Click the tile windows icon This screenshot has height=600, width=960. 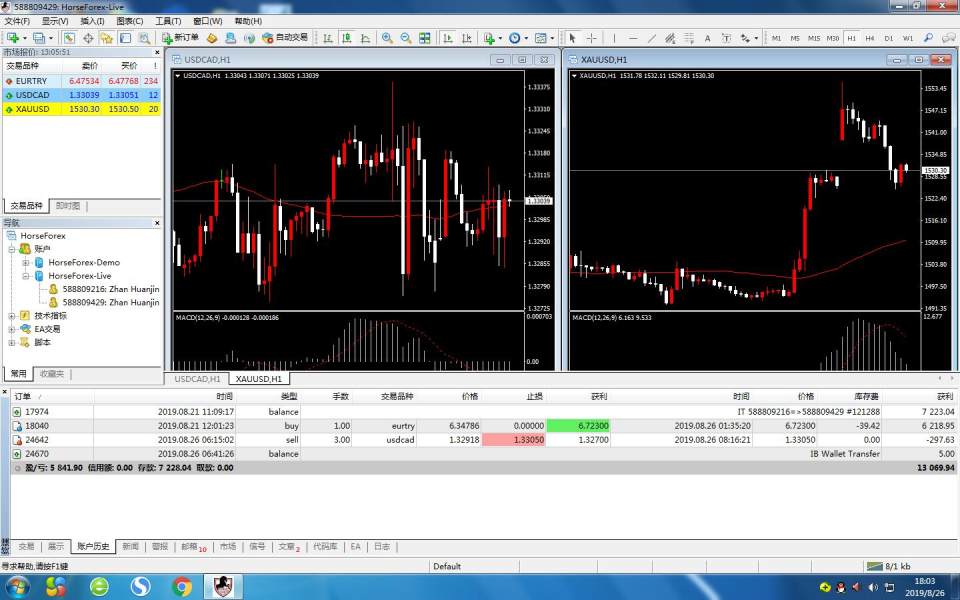[x=425, y=38]
